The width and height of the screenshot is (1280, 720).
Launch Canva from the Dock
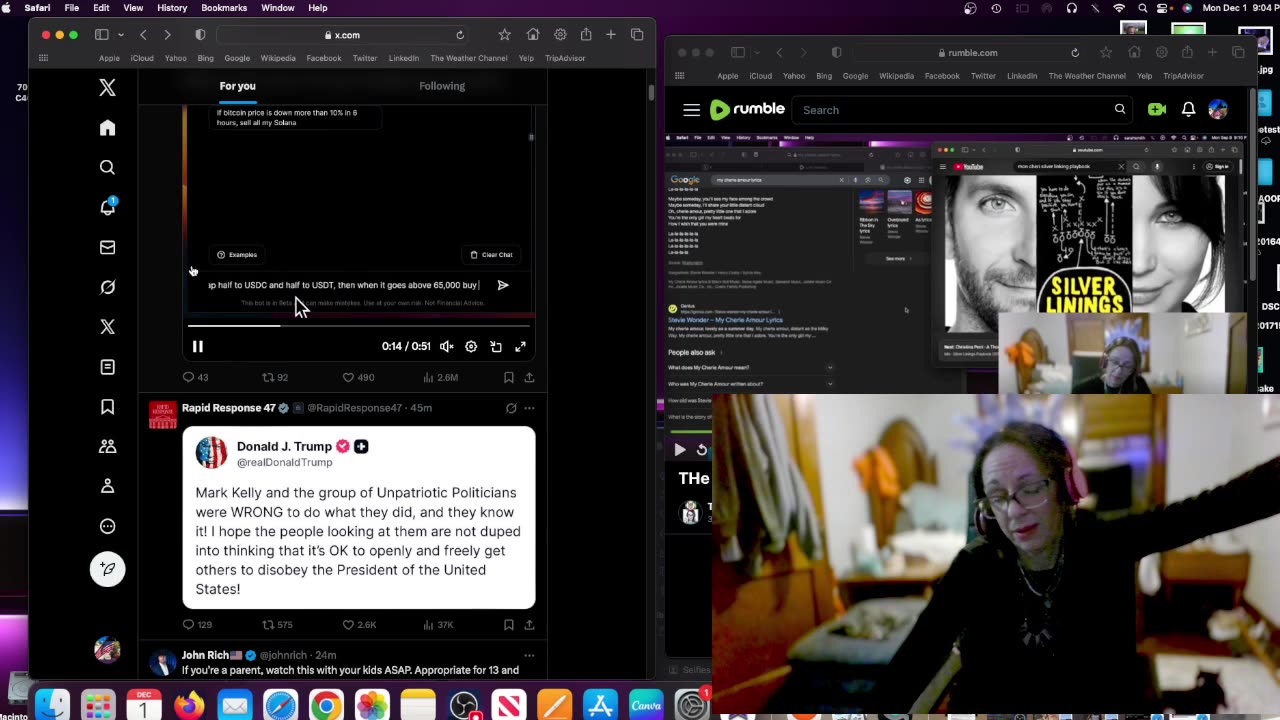pyautogui.click(x=646, y=706)
